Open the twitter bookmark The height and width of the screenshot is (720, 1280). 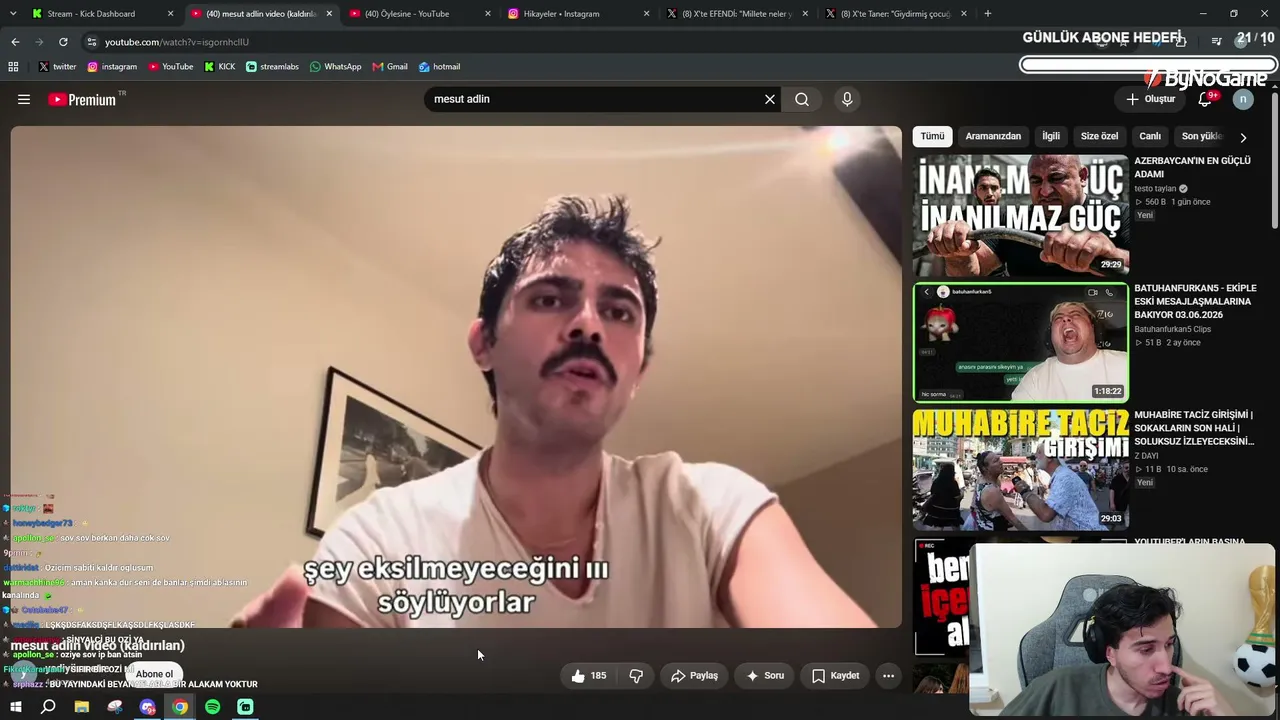[x=57, y=67]
